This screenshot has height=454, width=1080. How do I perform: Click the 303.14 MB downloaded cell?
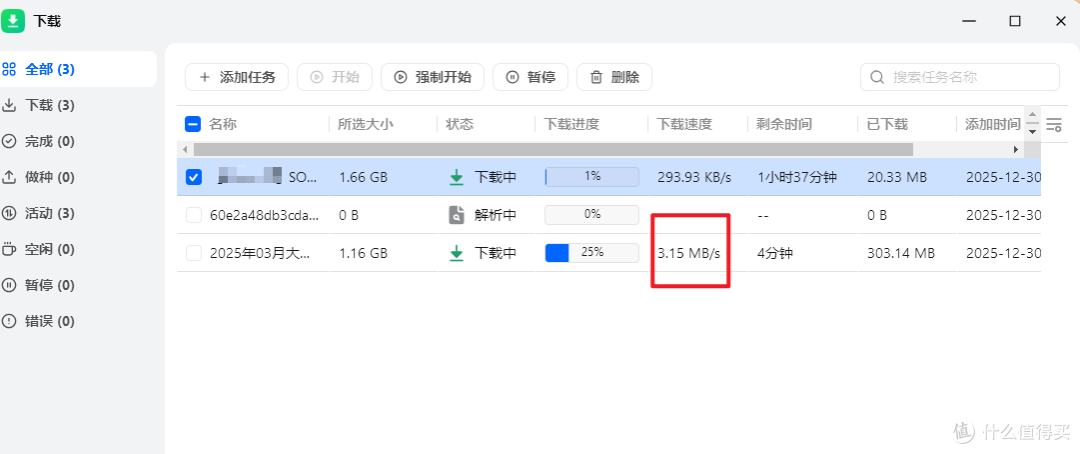[901, 254]
